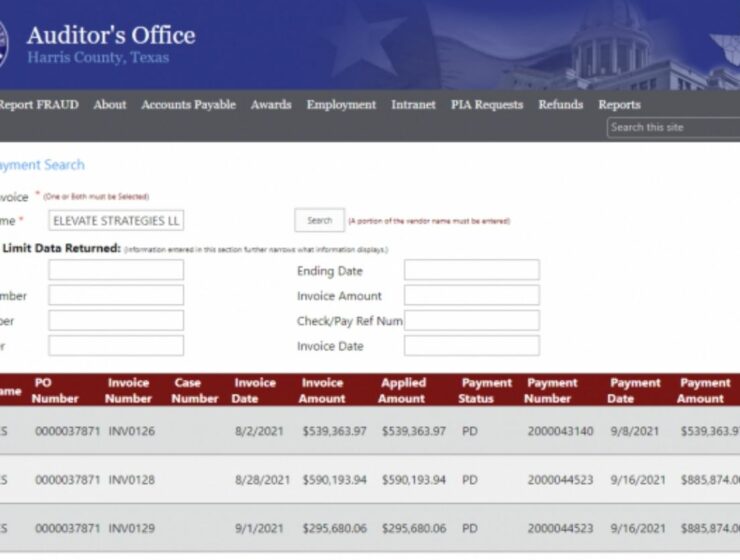
Task: Click the Intranet navigation link
Action: point(413,105)
